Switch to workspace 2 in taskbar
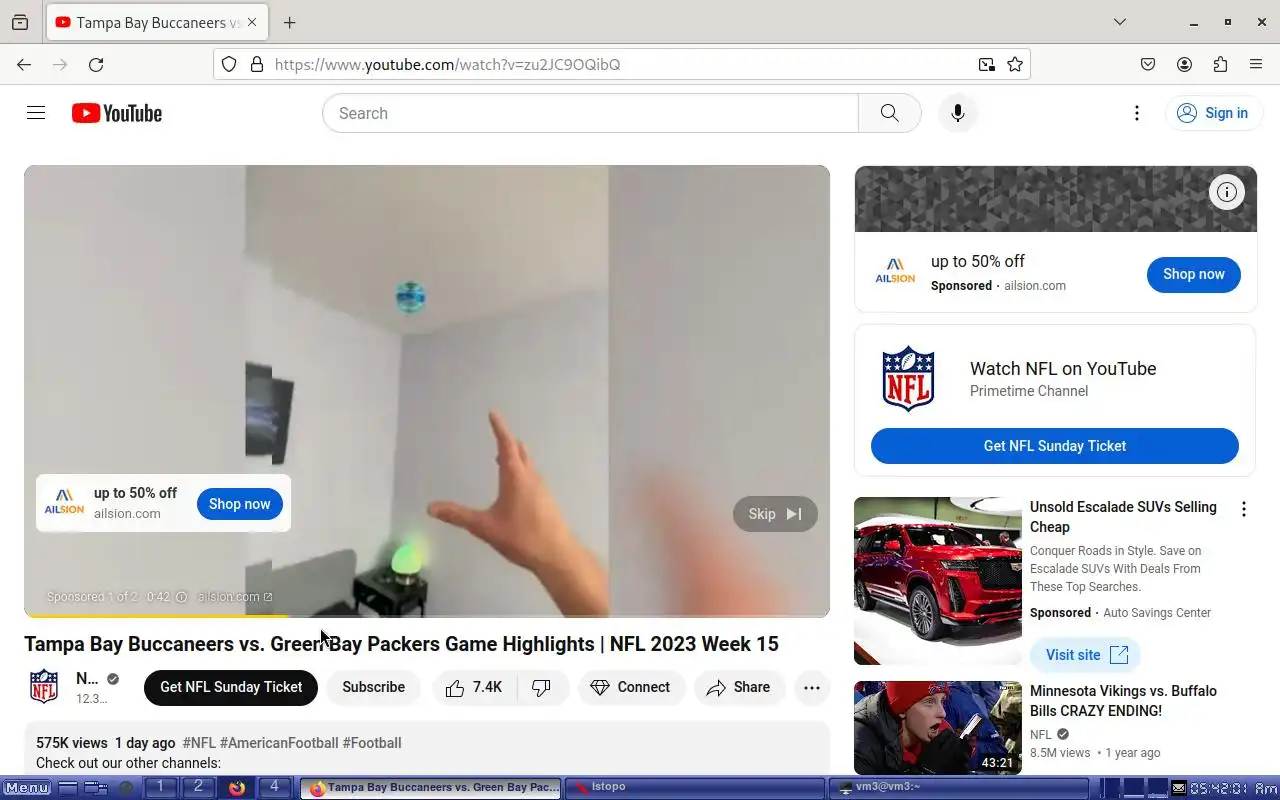This screenshot has width=1280, height=800. click(x=198, y=787)
